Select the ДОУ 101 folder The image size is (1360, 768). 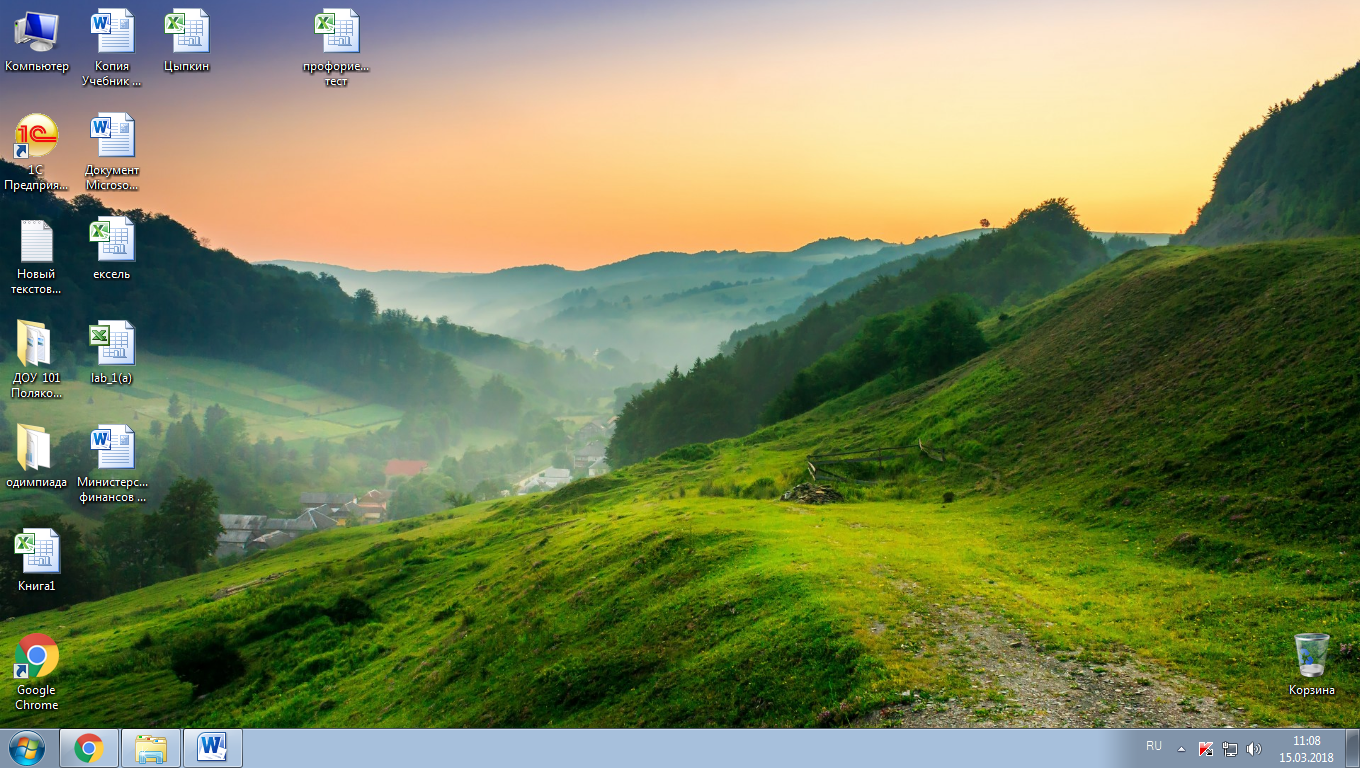coord(37,360)
